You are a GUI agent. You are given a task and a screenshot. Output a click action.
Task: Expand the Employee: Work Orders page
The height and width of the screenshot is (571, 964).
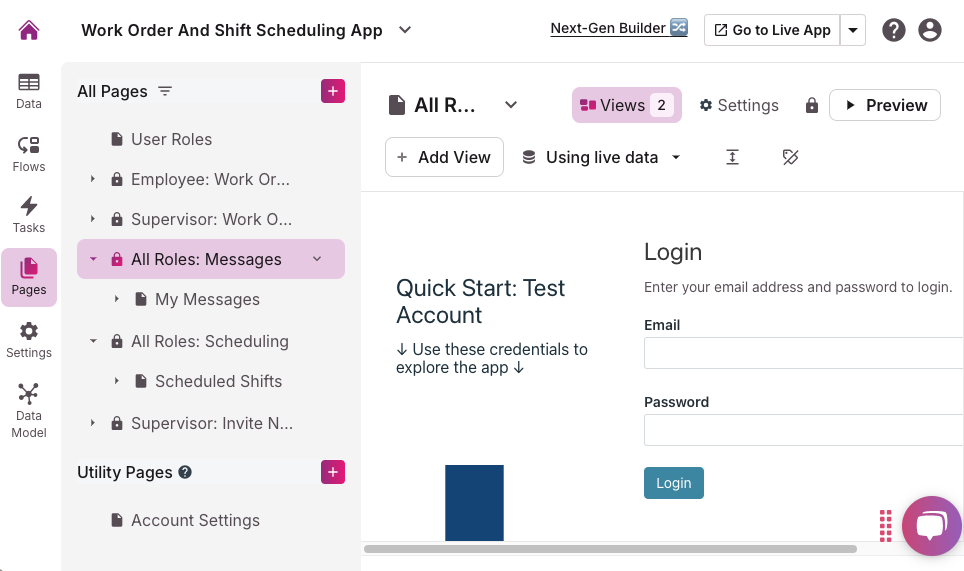click(x=93, y=179)
